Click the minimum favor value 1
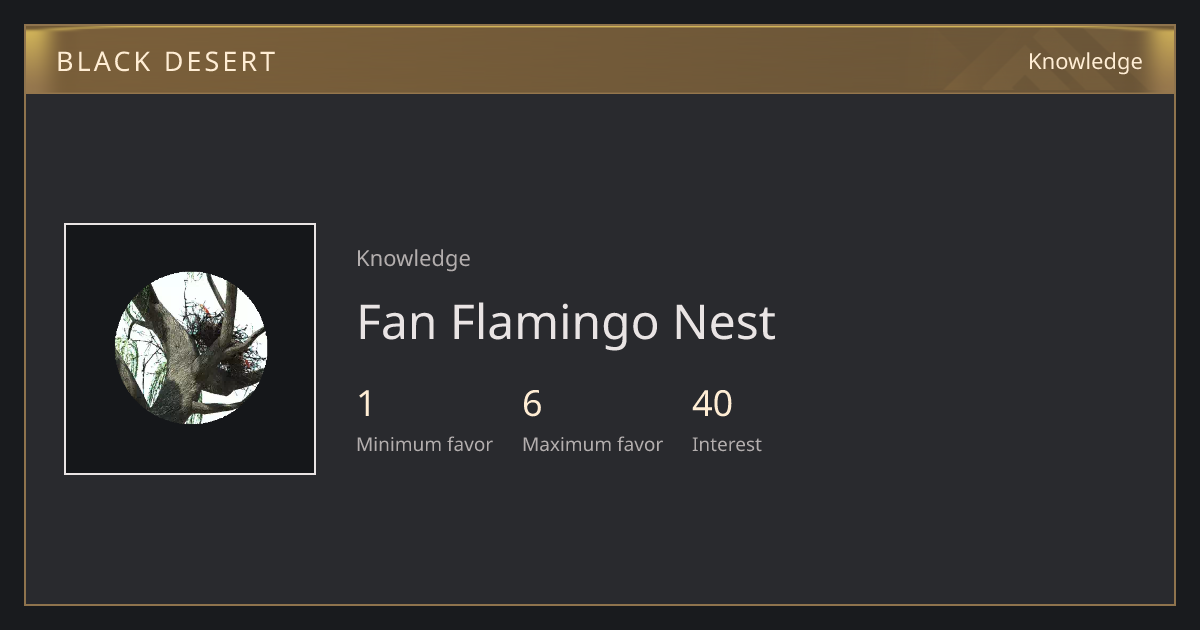The width and height of the screenshot is (1200, 630). tap(365, 404)
